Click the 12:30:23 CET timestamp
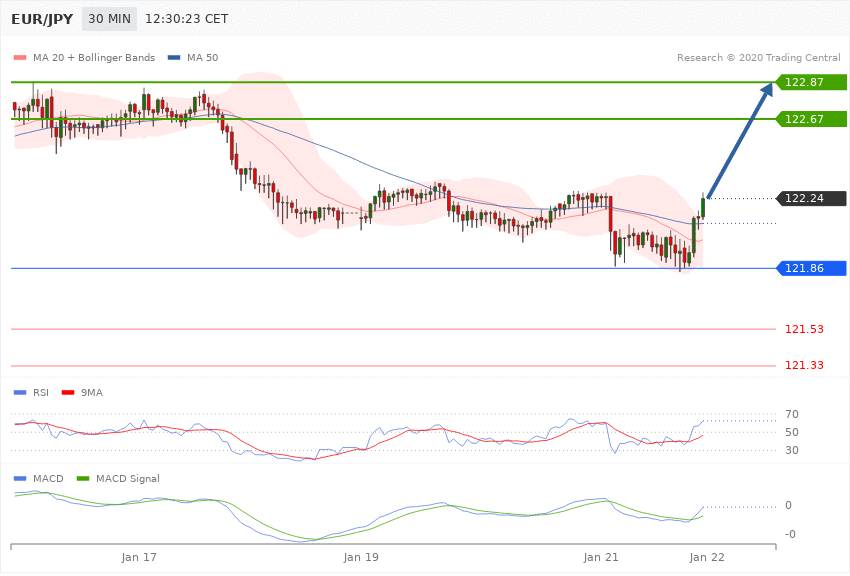The height and width of the screenshot is (576, 850). click(186, 19)
